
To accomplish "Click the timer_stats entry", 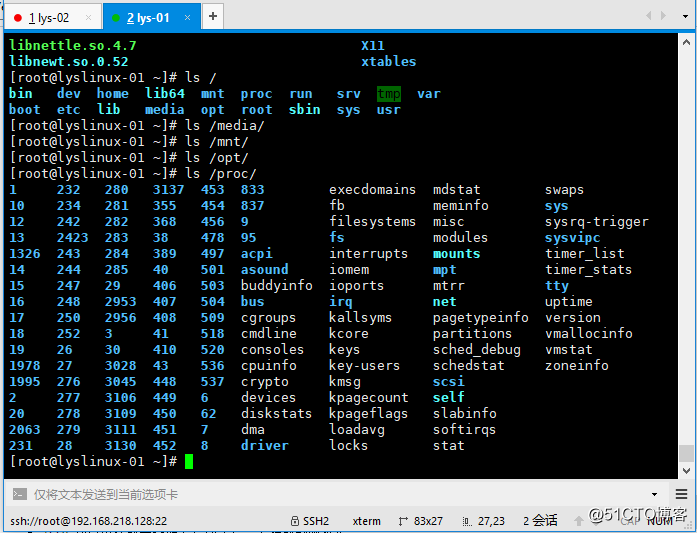I will tap(588, 269).
